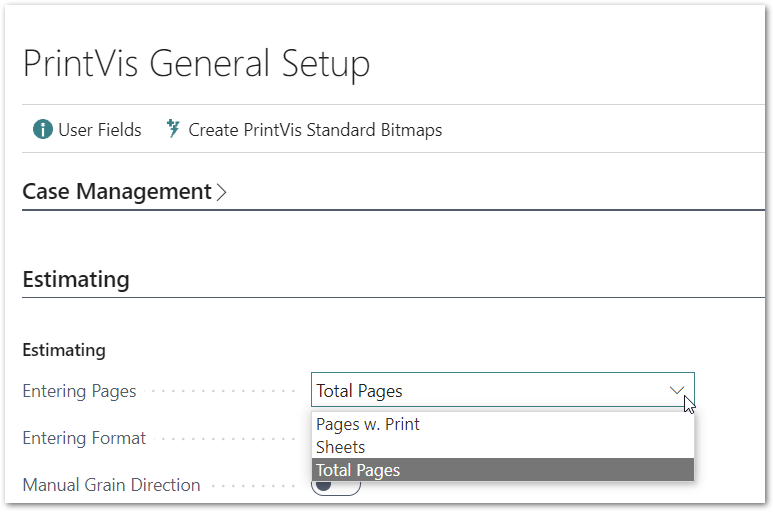The height and width of the screenshot is (512, 774).
Task: Expand the Case Management section
Action: coord(117,192)
